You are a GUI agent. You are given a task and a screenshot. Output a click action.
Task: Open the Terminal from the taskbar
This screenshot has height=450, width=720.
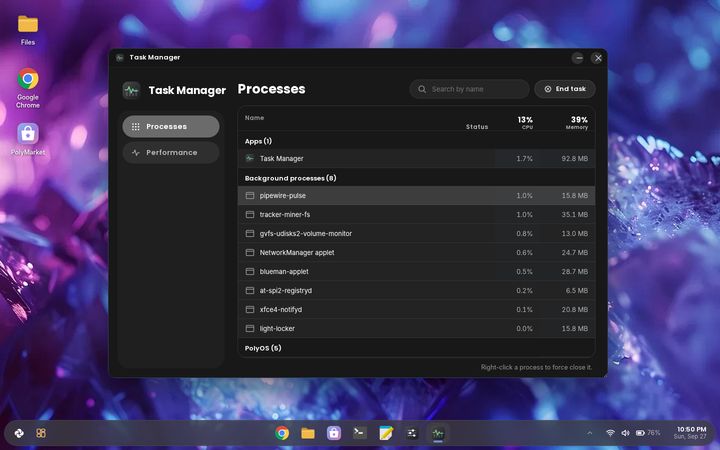pyautogui.click(x=360, y=433)
